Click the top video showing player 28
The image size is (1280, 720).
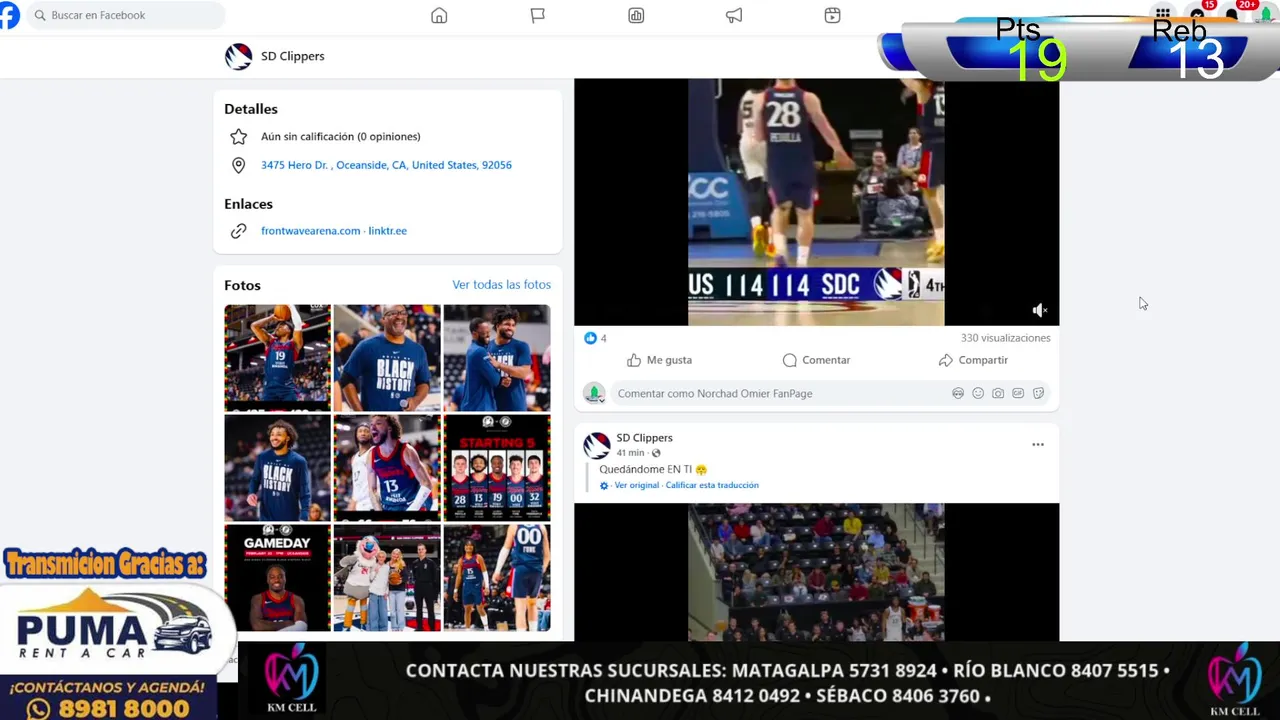coord(816,202)
